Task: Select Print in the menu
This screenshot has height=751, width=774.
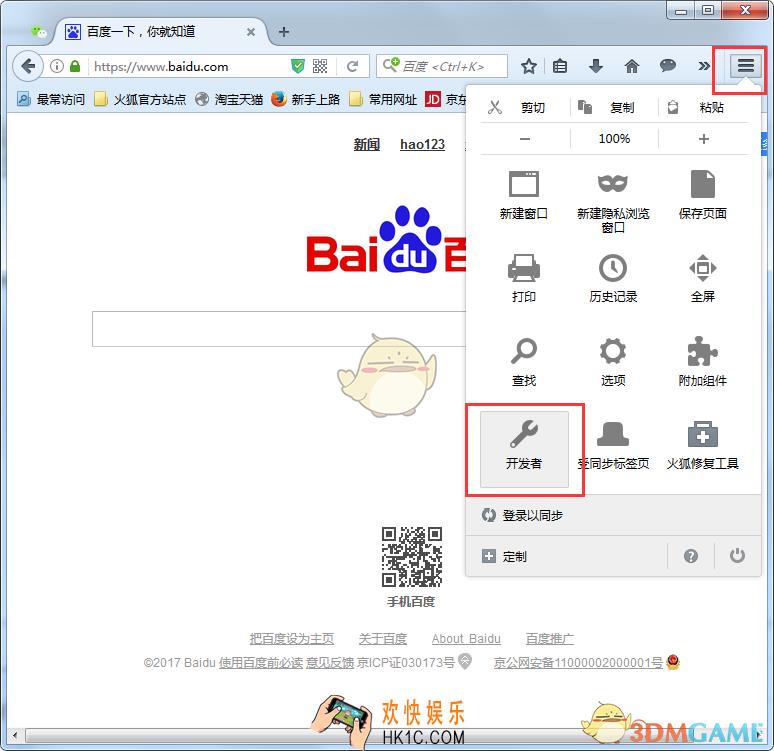Action: [524, 278]
